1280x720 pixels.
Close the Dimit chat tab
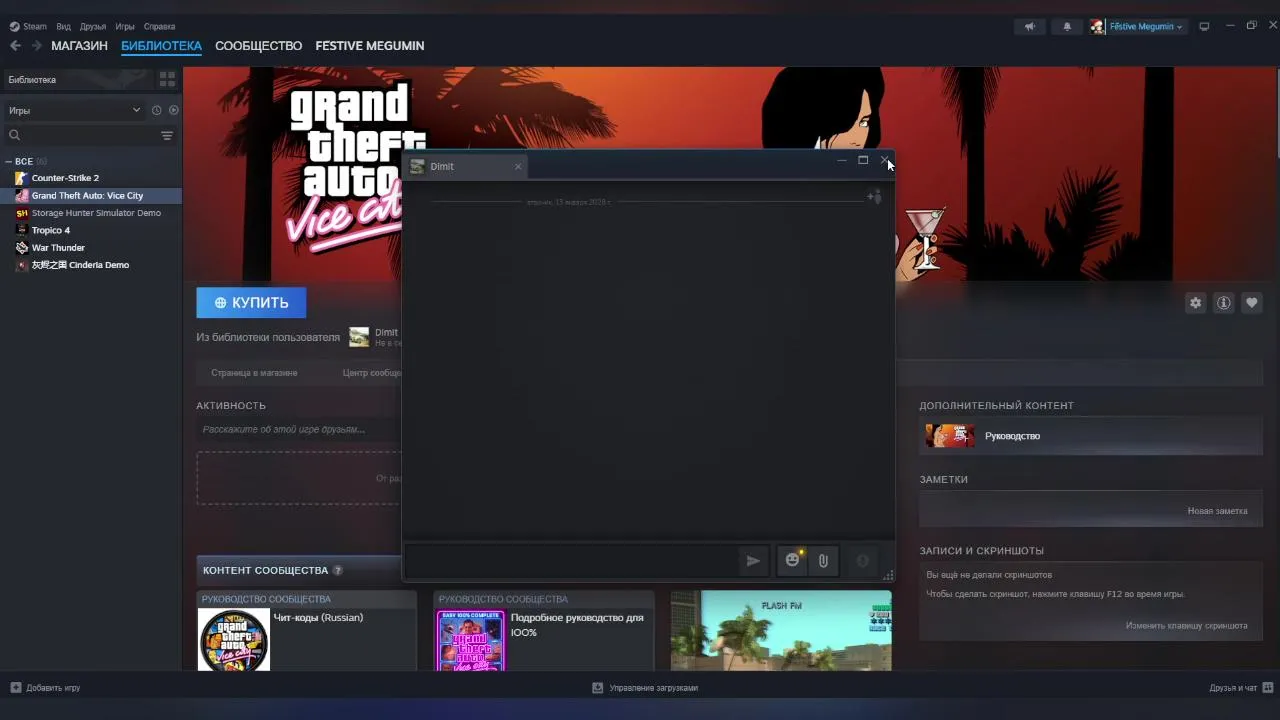[518, 166]
